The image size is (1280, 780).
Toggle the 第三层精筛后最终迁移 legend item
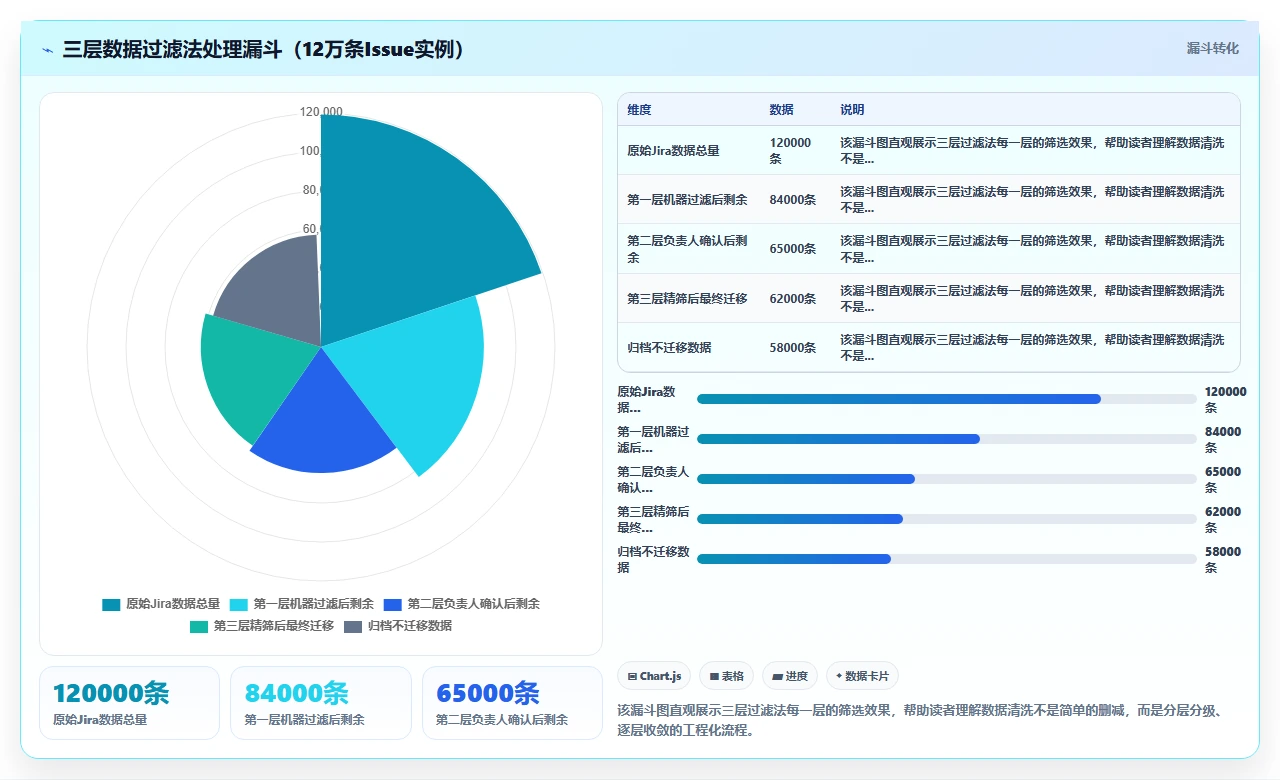[x=262, y=626]
